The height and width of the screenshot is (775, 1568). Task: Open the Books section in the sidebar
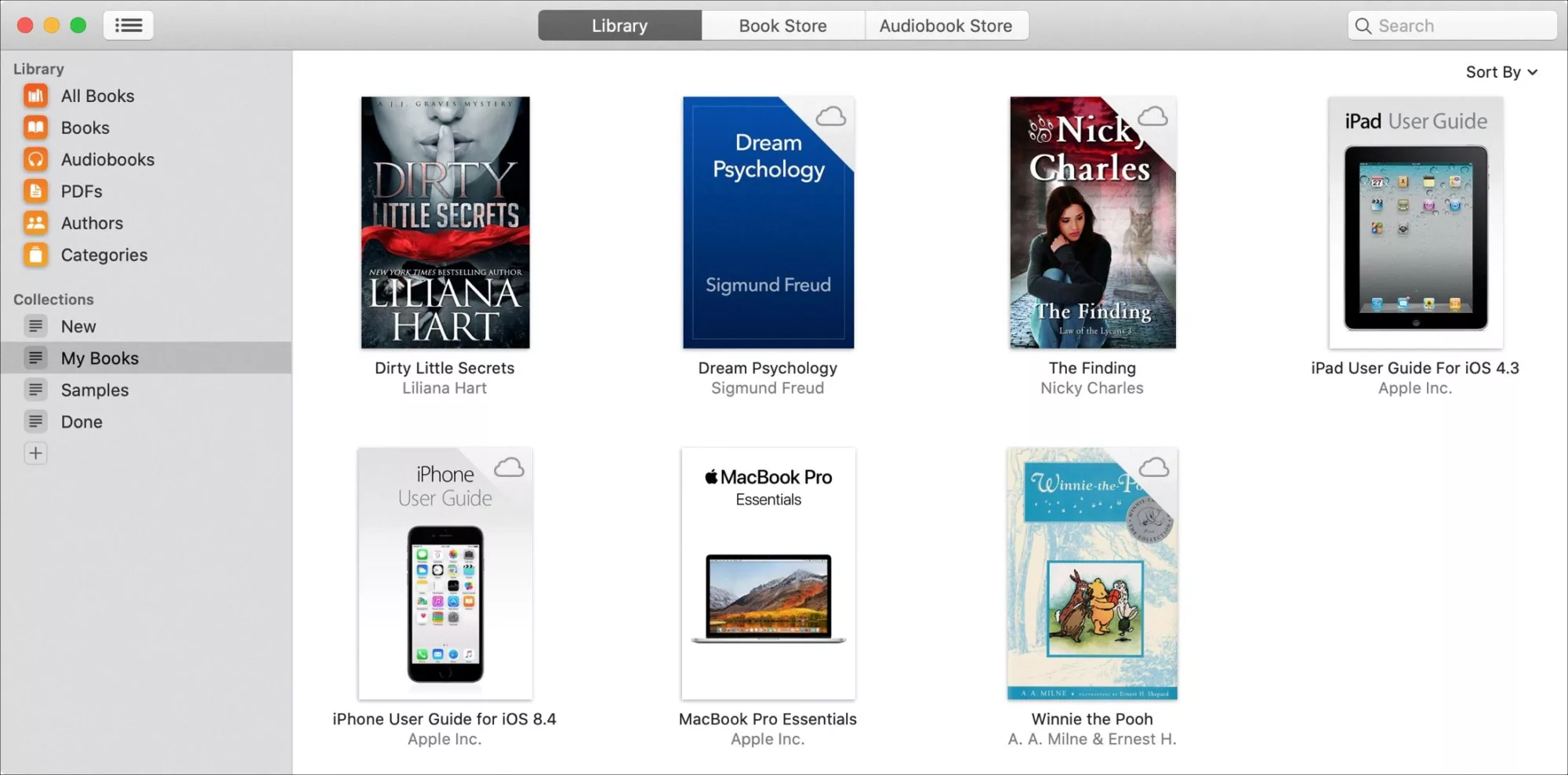[x=34, y=127]
